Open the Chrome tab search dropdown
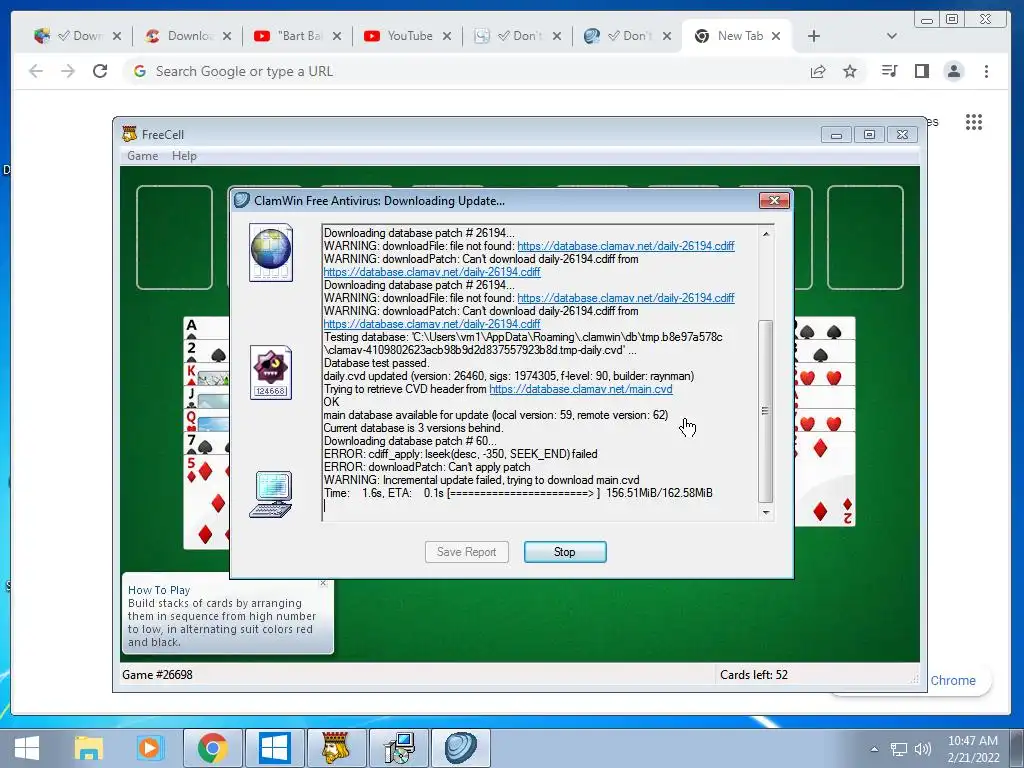The image size is (1024, 768). pyautogui.click(x=891, y=36)
